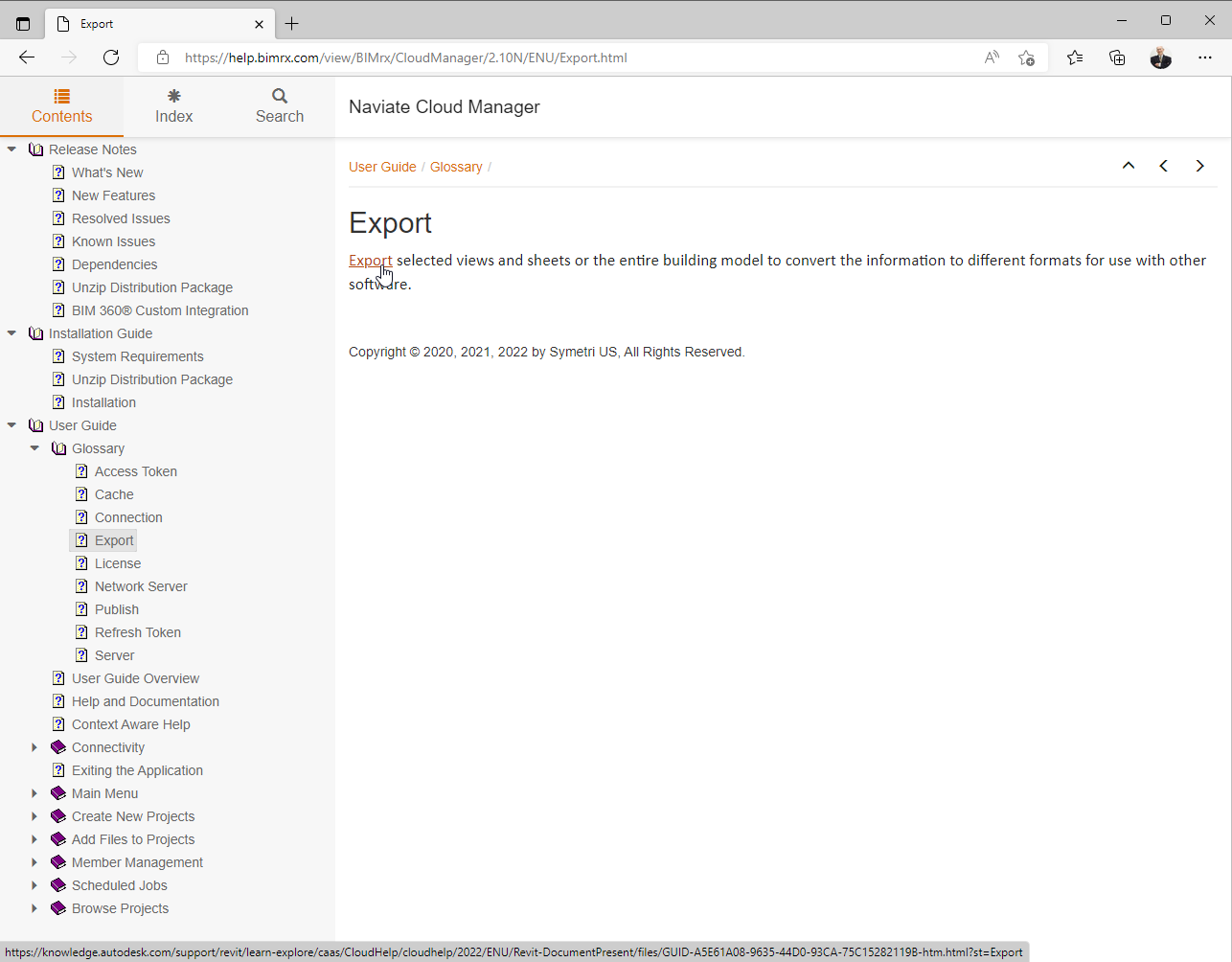Screen dimensions: 1232x962
Task: View site information lock icon
Action: (163, 57)
